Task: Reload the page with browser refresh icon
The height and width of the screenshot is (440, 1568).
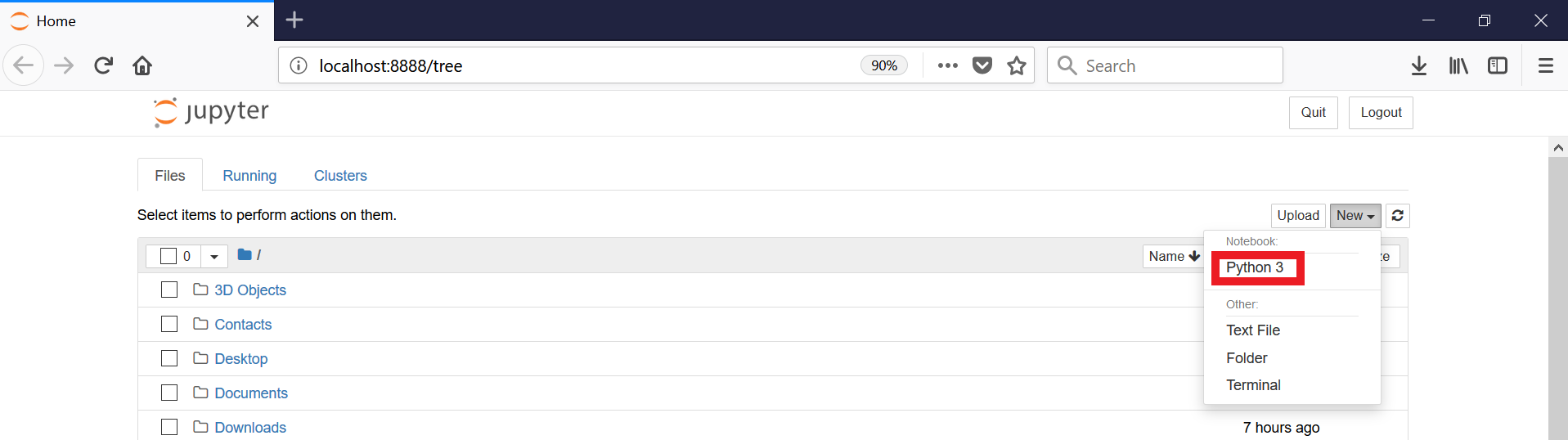Action: (x=103, y=65)
